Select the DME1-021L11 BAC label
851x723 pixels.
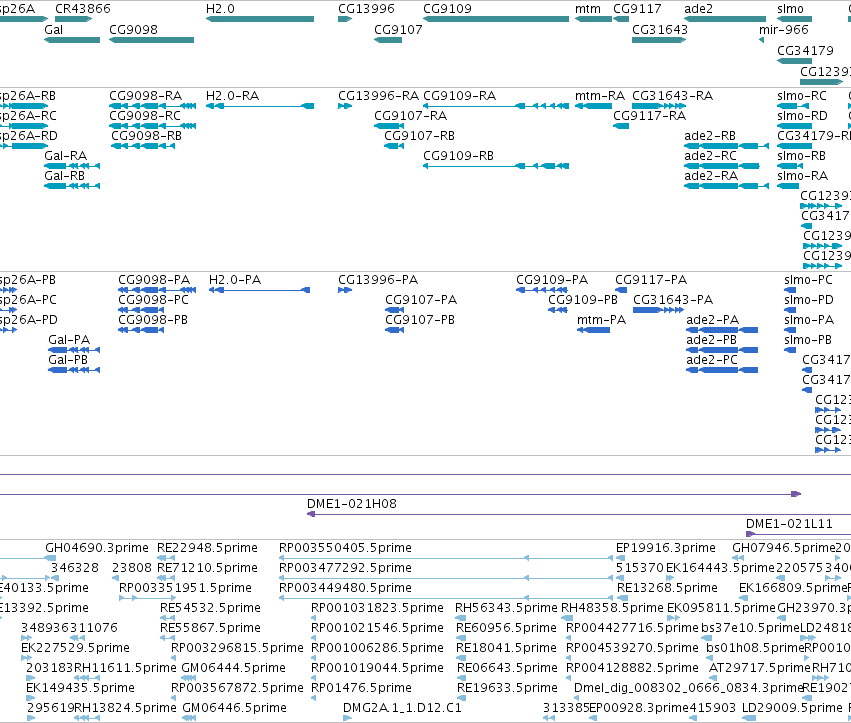(x=789, y=524)
